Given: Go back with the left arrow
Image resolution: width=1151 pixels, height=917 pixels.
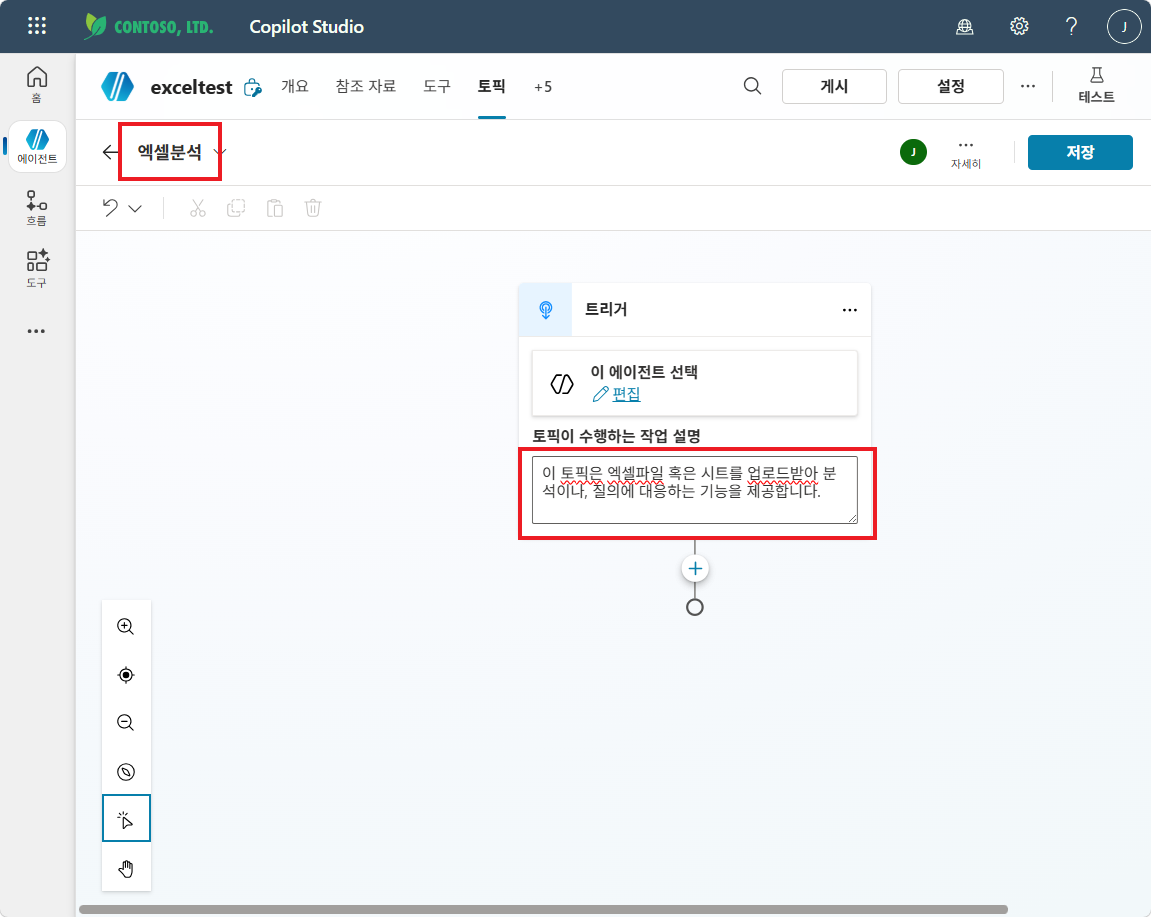Looking at the screenshot, I should [110, 152].
